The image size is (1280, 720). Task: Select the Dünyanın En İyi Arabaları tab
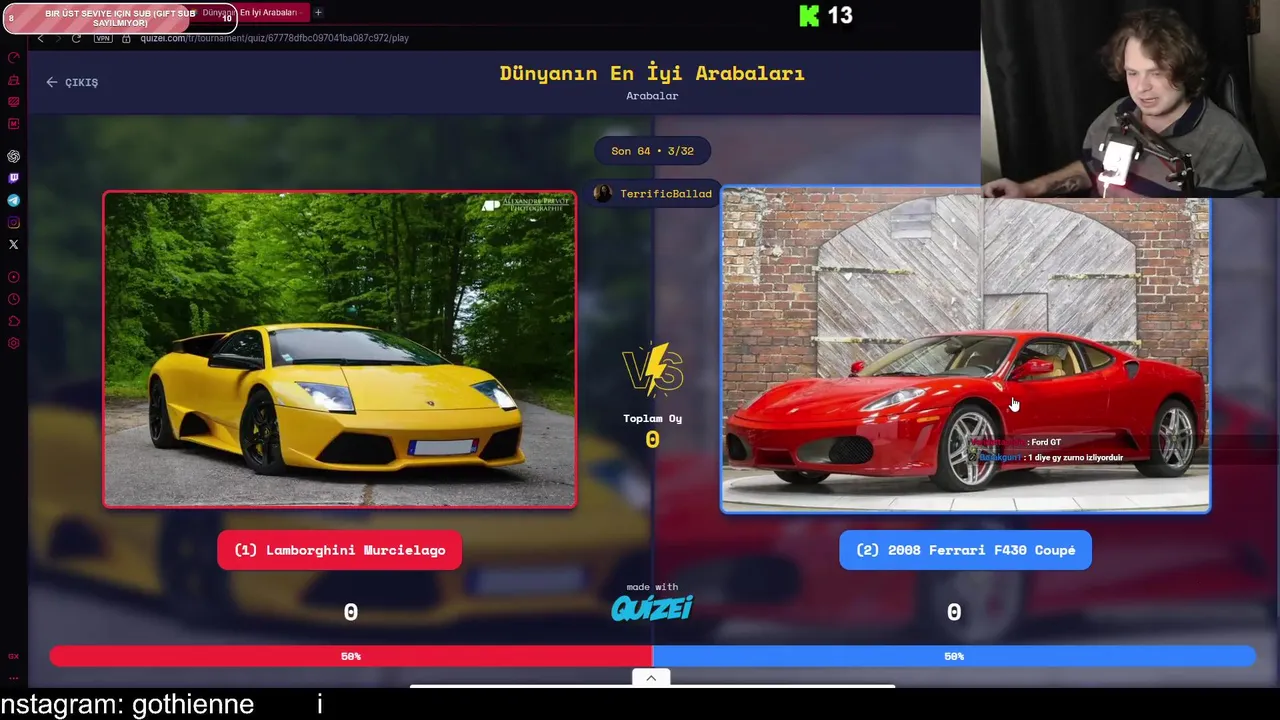(252, 13)
